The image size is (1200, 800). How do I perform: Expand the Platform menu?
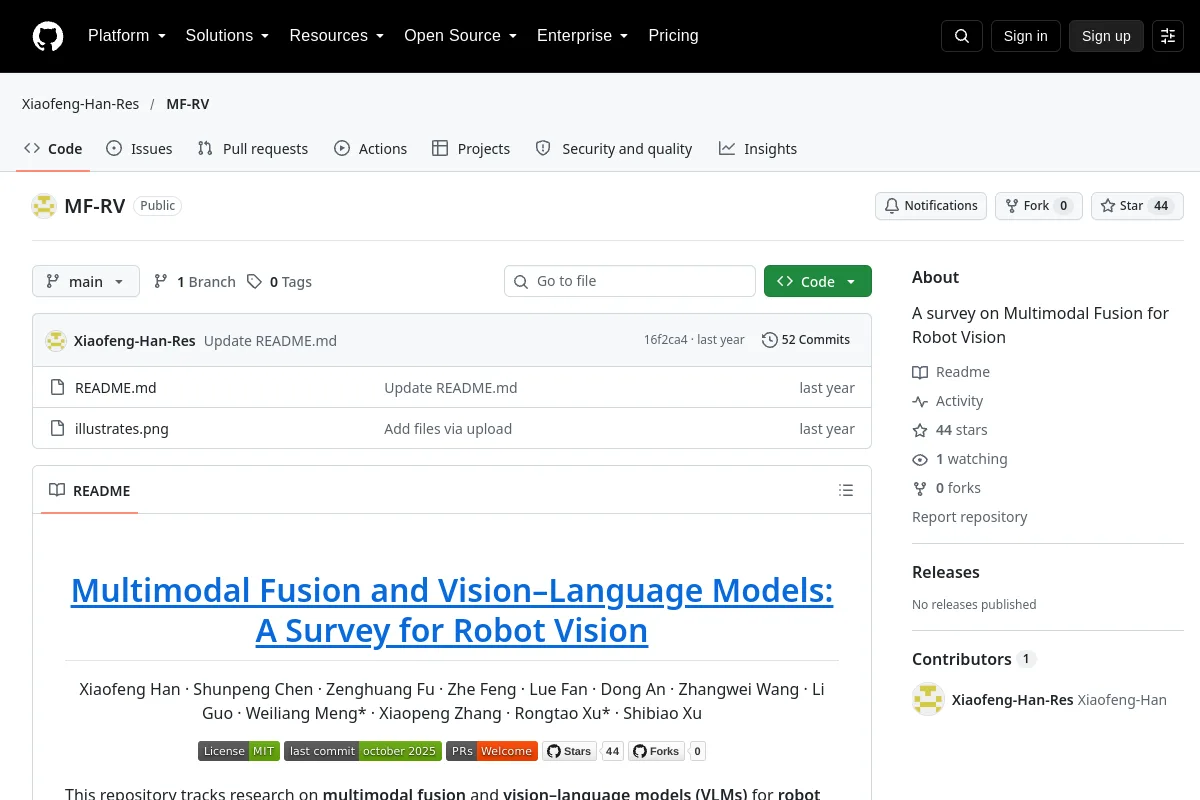pos(127,36)
